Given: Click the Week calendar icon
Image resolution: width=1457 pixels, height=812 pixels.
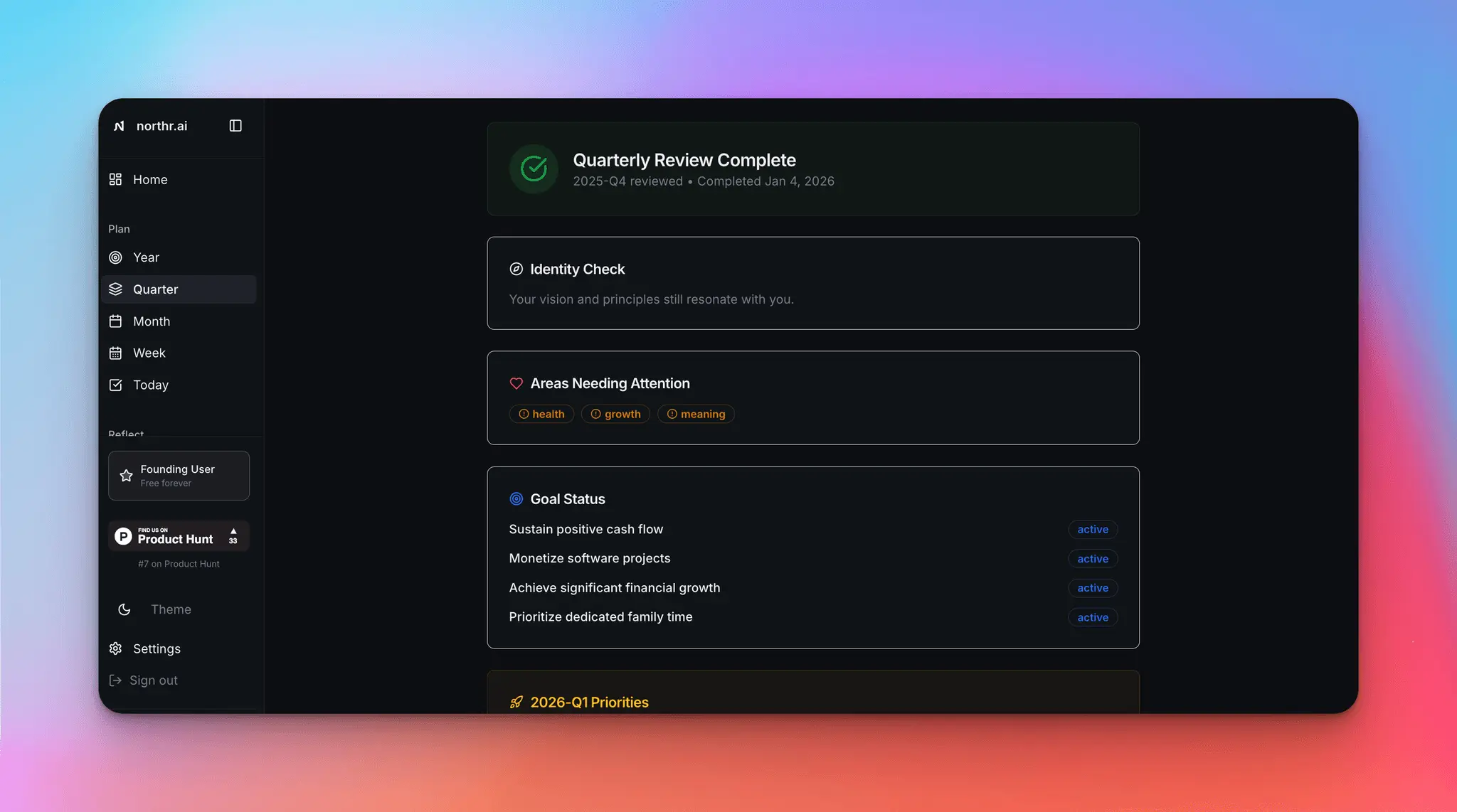Looking at the screenshot, I should pyautogui.click(x=115, y=353).
